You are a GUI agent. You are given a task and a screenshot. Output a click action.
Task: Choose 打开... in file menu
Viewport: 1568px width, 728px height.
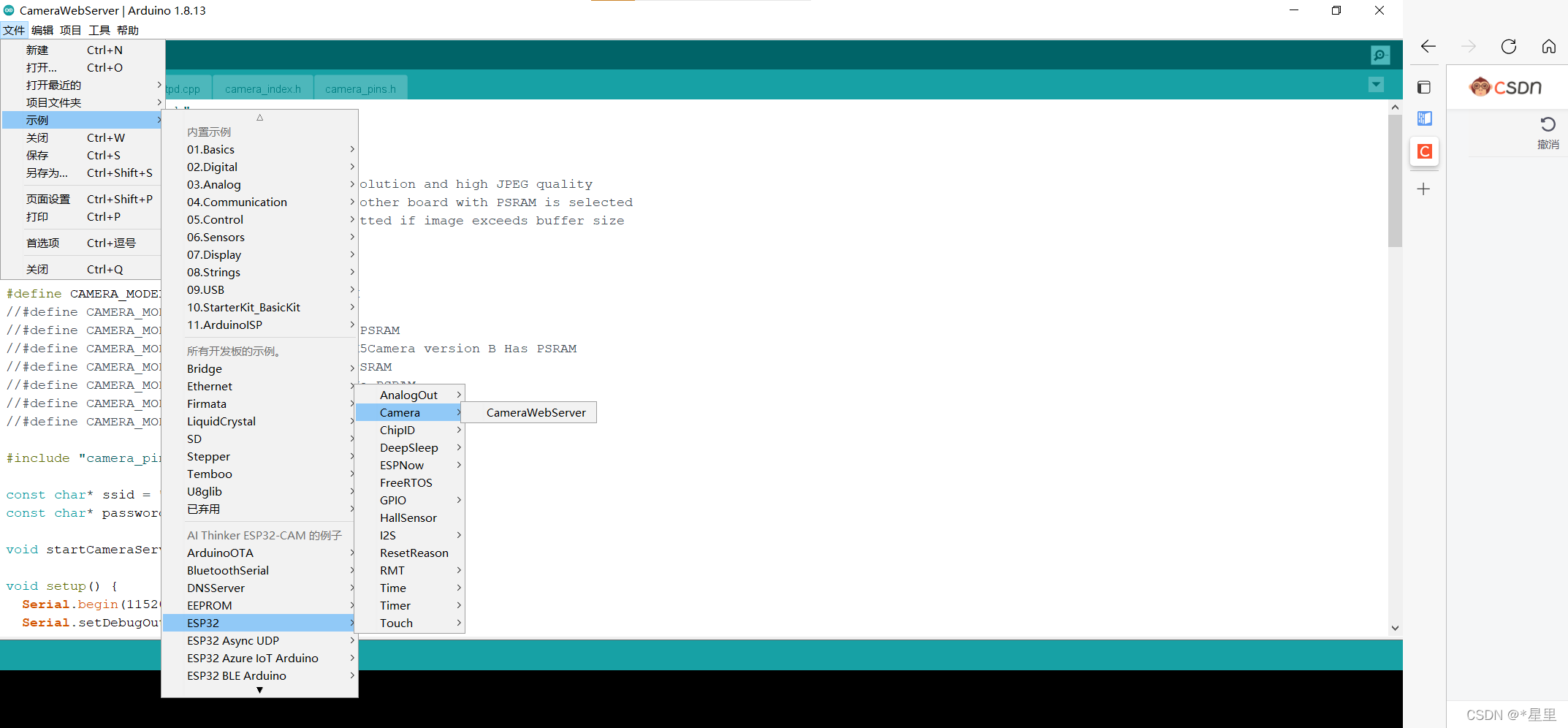coord(83,67)
